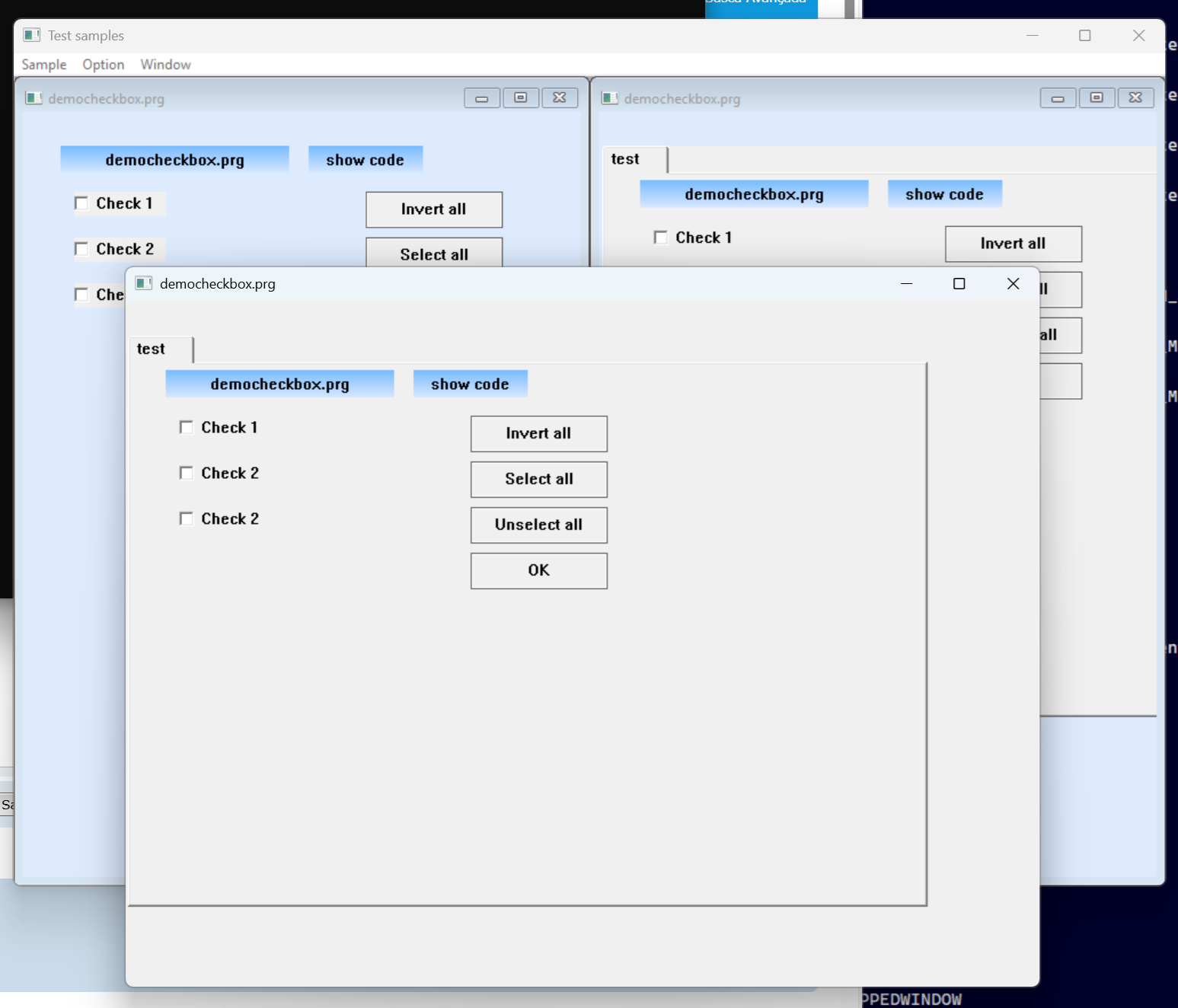The width and height of the screenshot is (1178, 1008).
Task: Open the Window menu
Action: coord(165,65)
